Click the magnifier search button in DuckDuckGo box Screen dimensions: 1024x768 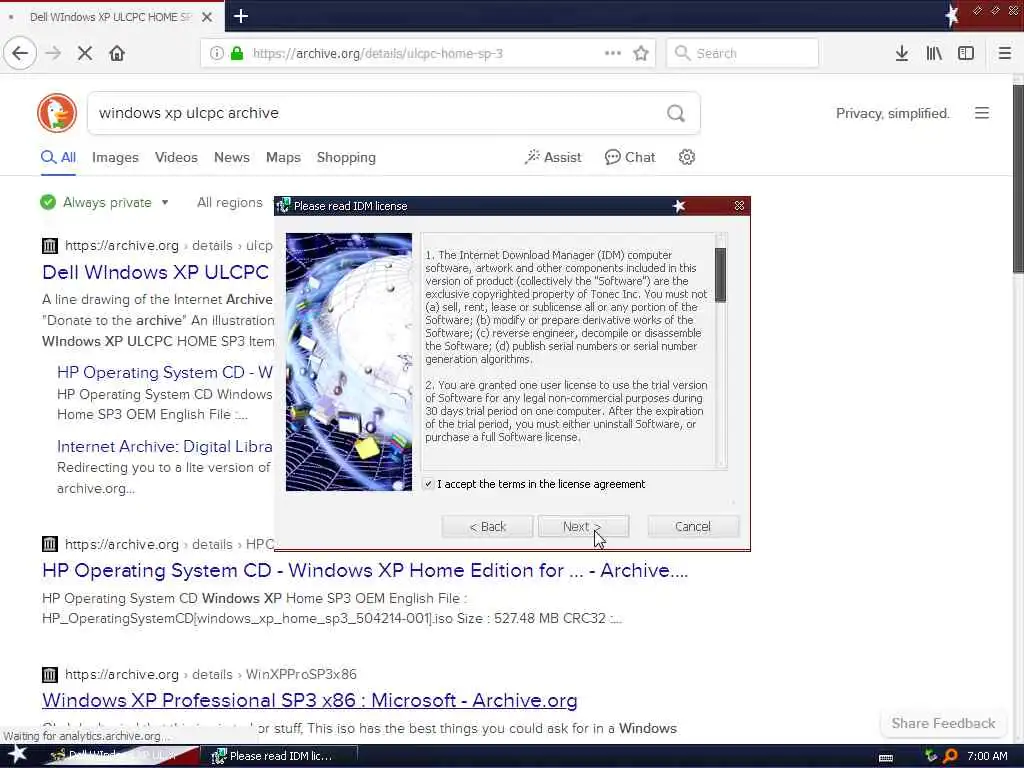click(676, 113)
